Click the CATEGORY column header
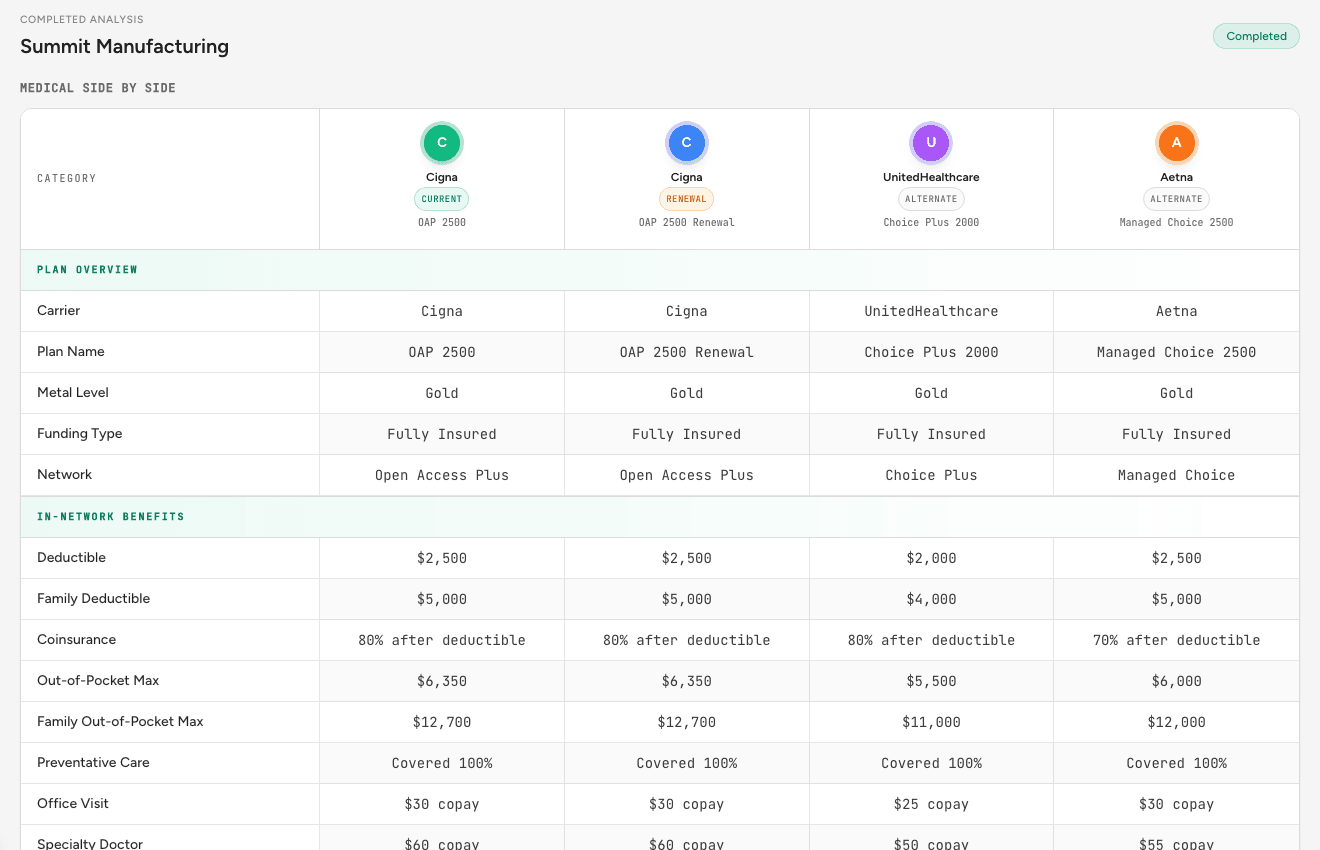This screenshot has height=850, width=1320. click(x=67, y=179)
